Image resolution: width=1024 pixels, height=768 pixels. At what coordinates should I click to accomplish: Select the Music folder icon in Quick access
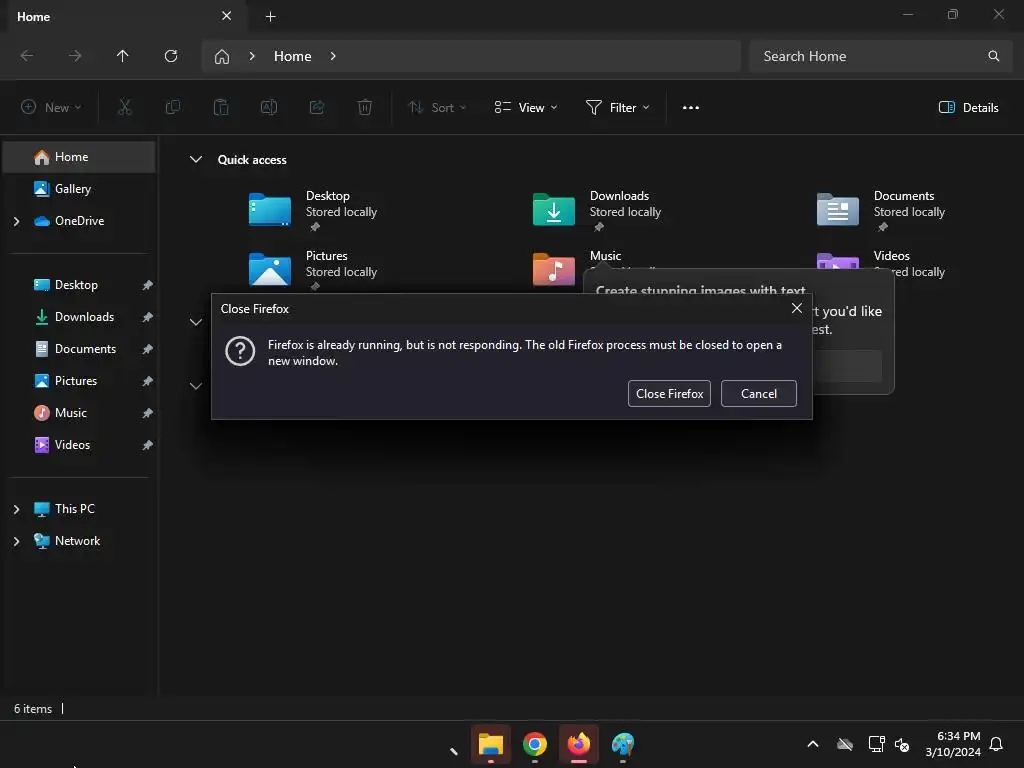[x=554, y=269]
